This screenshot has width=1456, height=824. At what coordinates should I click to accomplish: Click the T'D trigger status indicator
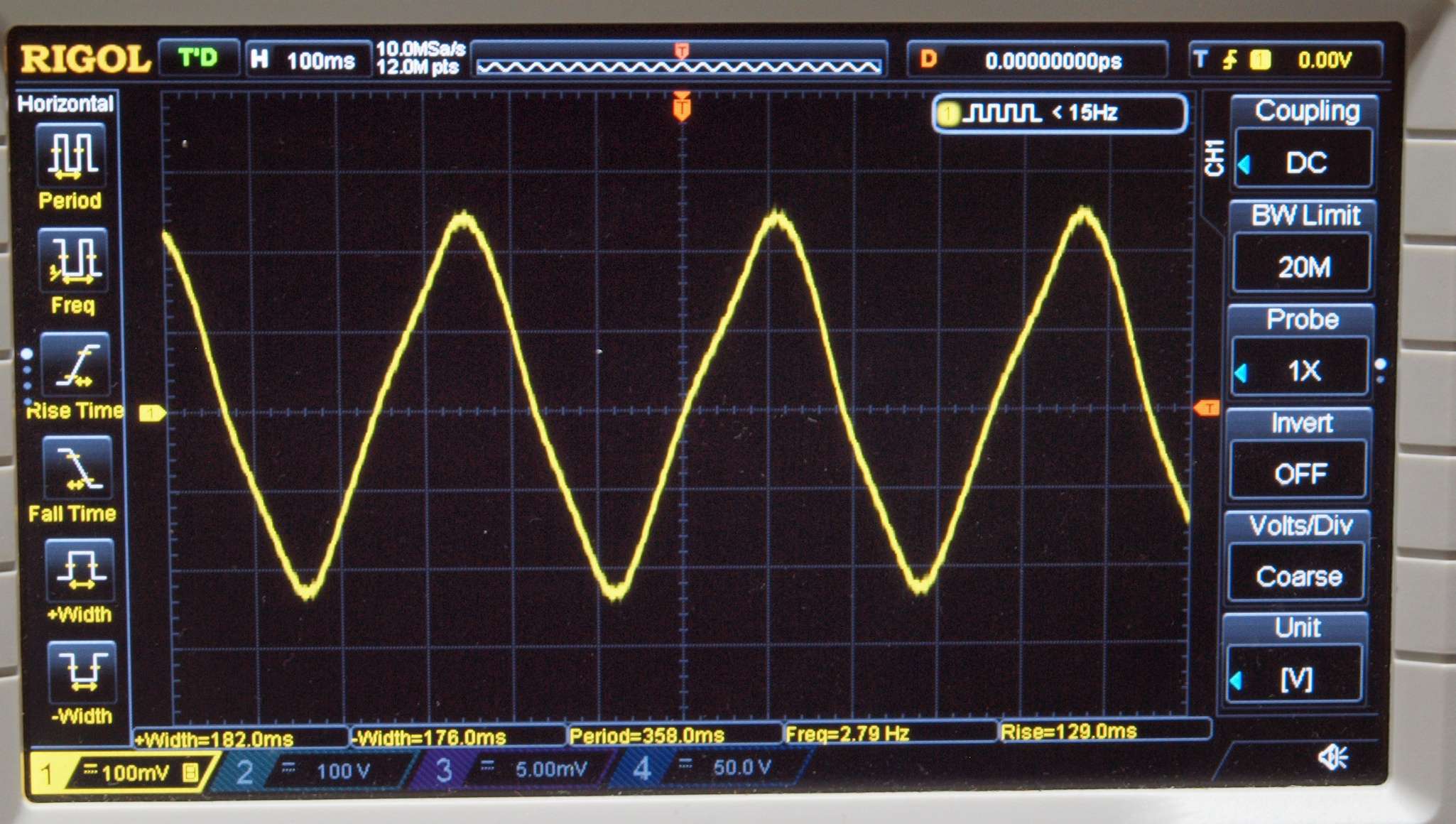tap(197, 58)
